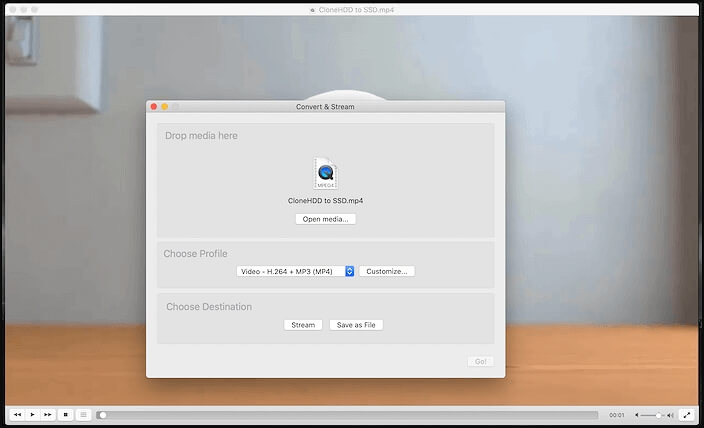Open the playlist view icon

pos(83,414)
